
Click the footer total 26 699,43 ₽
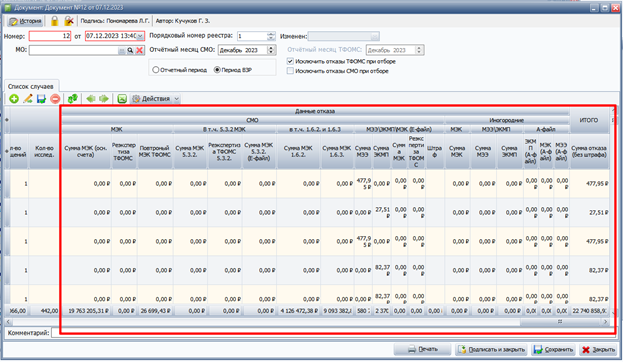155,311
